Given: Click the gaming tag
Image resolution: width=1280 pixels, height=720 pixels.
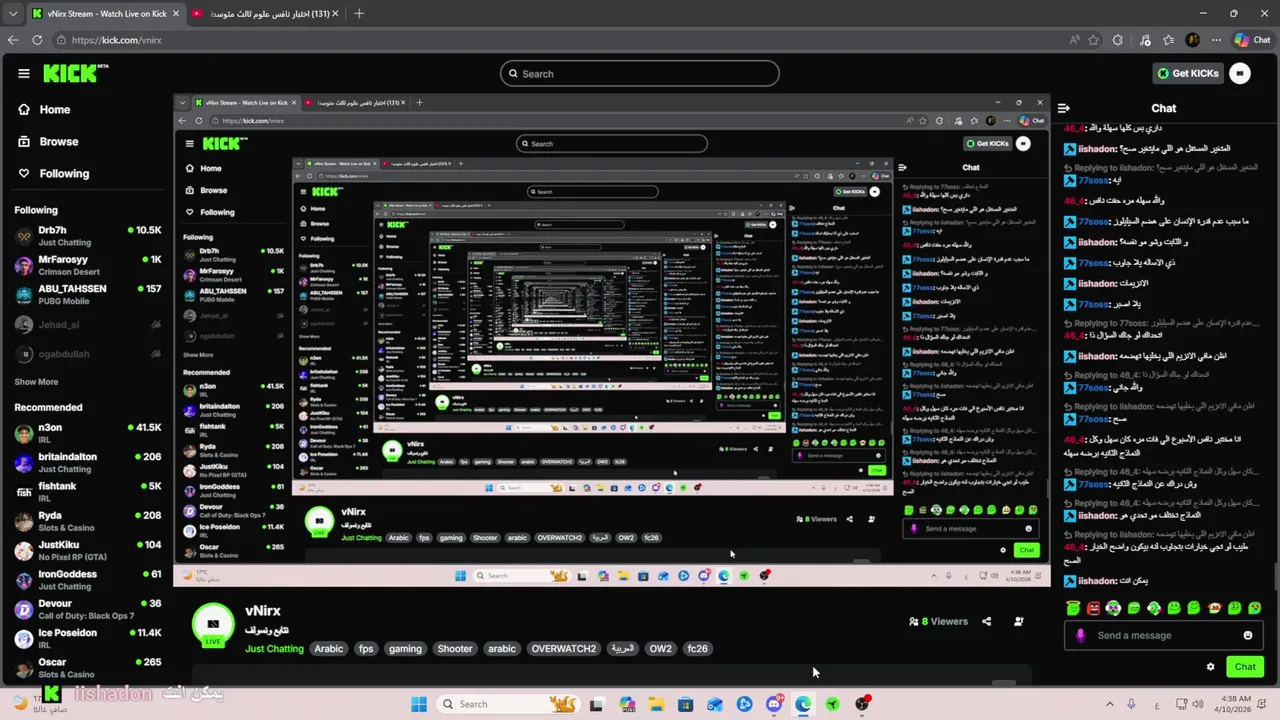Looking at the screenshot, I should click(405, 649).
